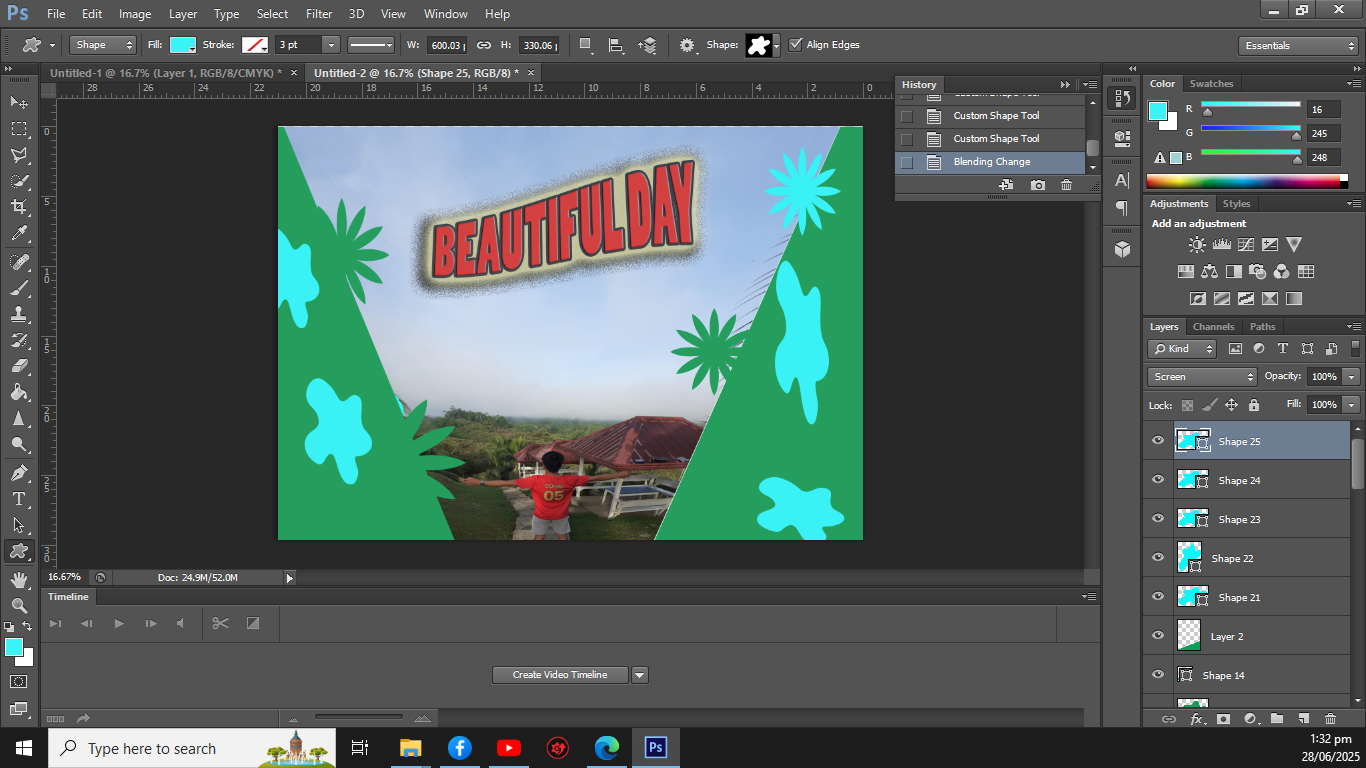Select the Path Selection arrow tool
This screenshot has width=1366, height=768.
[x=19, y=525]
